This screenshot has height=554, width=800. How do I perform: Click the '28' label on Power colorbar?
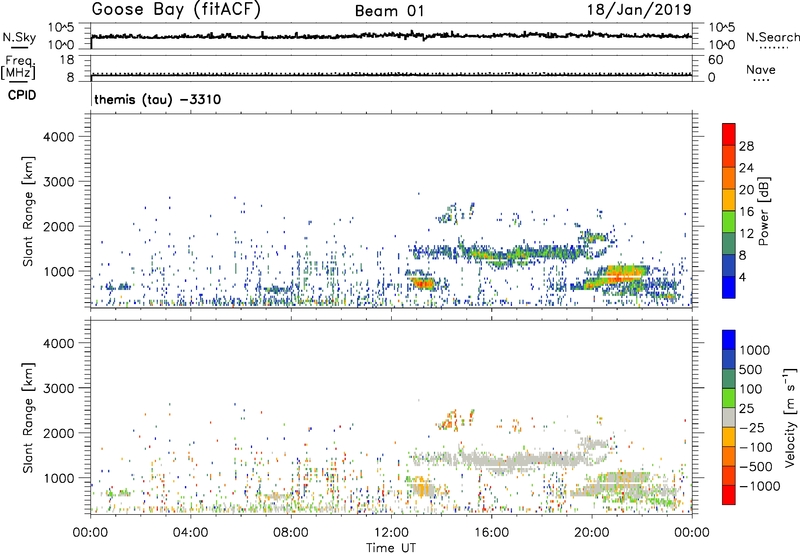pyautogui.click(x=746, y=146)
